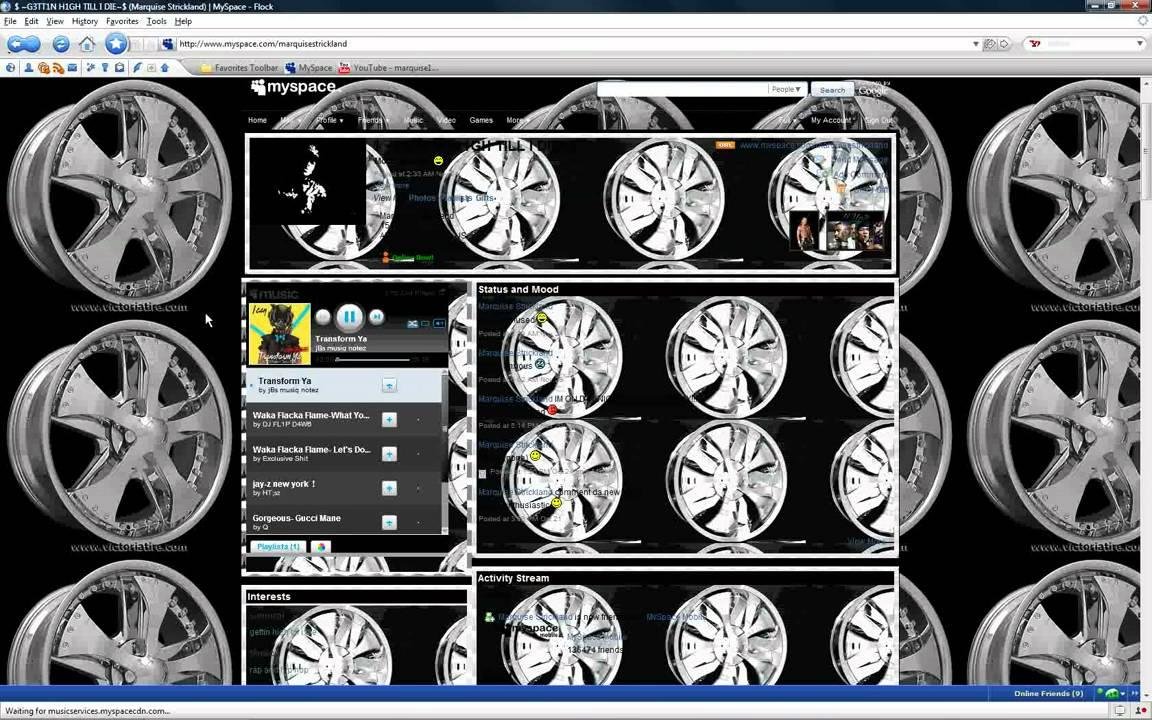
Task: Open Online Friends (9) in status bar
Action: (x=1048, y=694)
